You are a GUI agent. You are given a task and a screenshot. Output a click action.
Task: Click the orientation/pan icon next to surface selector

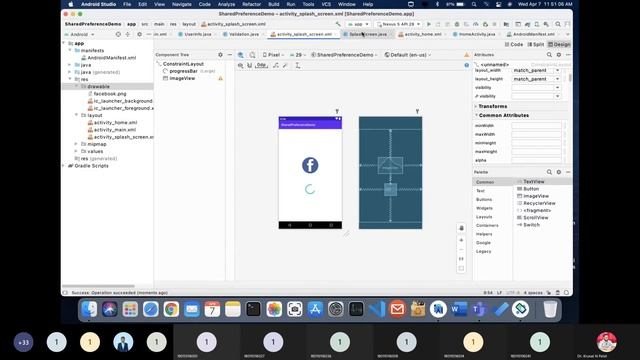click(252, 55)
